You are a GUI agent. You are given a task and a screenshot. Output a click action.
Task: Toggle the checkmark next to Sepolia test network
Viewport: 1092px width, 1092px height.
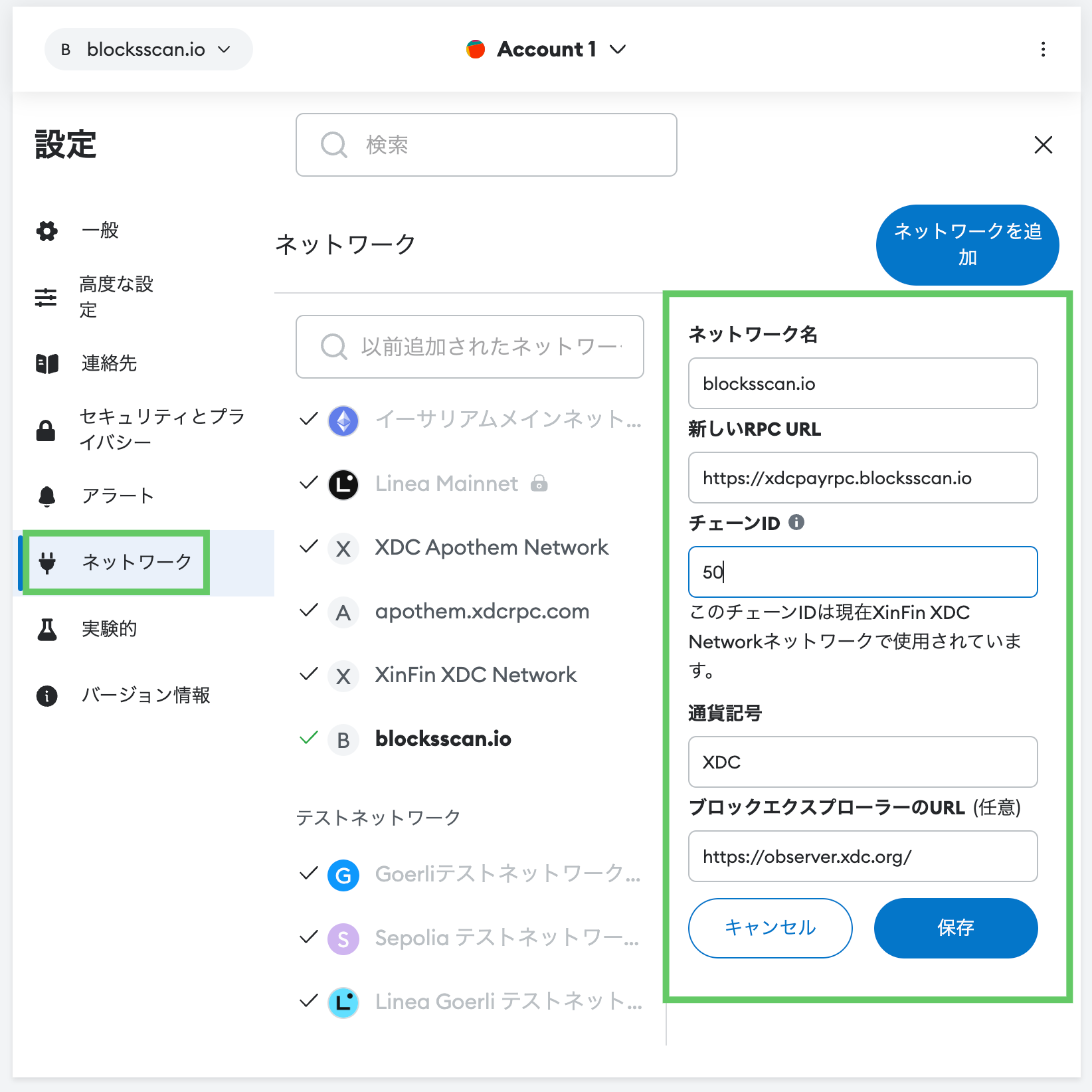coord(308,938)
